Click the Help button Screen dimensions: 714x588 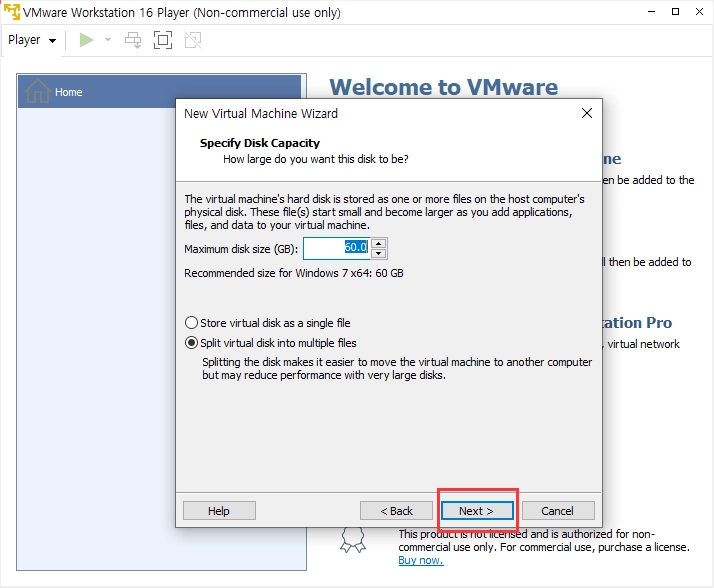219,511
